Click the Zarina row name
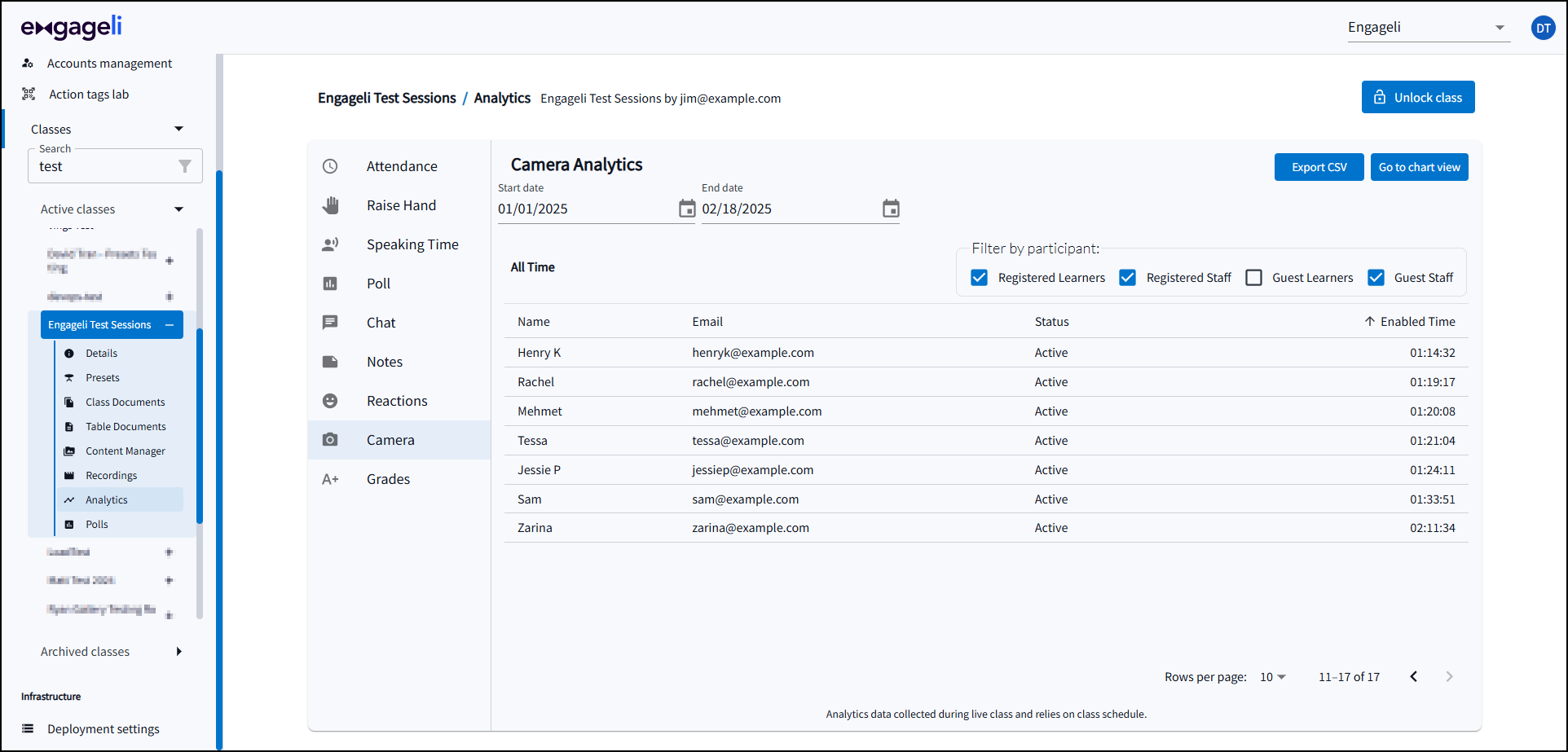This screenshot has width=1568, height=752. click(535, 528)
